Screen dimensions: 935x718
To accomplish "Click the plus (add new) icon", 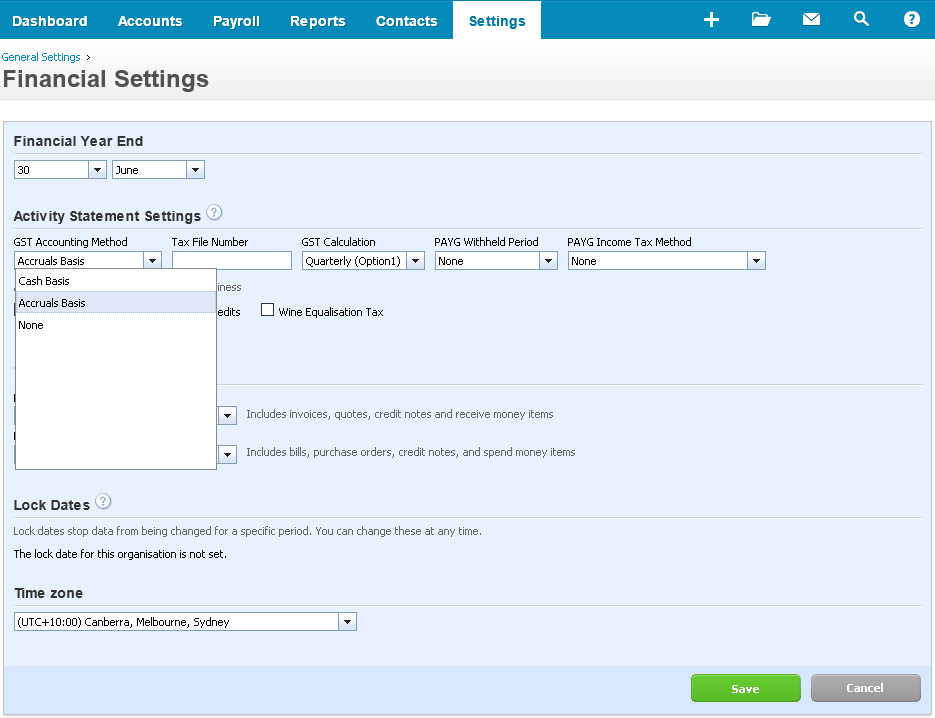I will click(711, 20).
